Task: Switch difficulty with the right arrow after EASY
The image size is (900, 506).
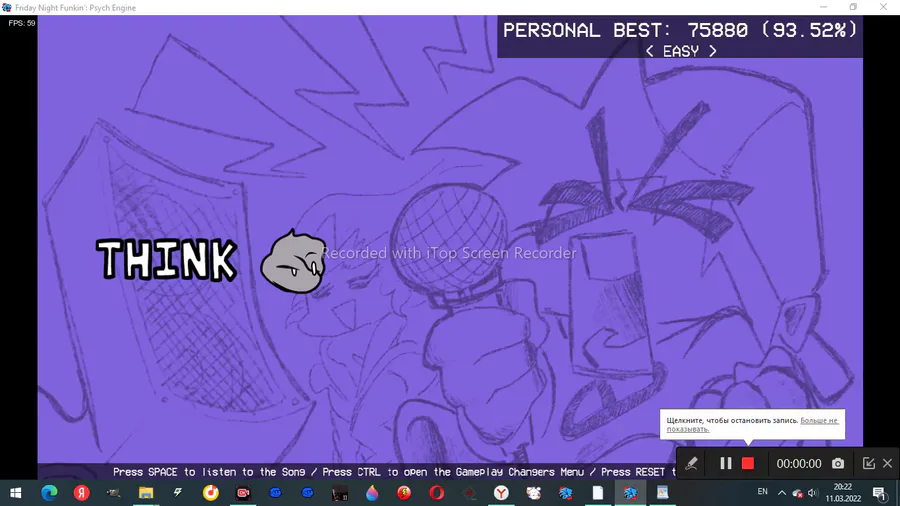Action: 712,51
